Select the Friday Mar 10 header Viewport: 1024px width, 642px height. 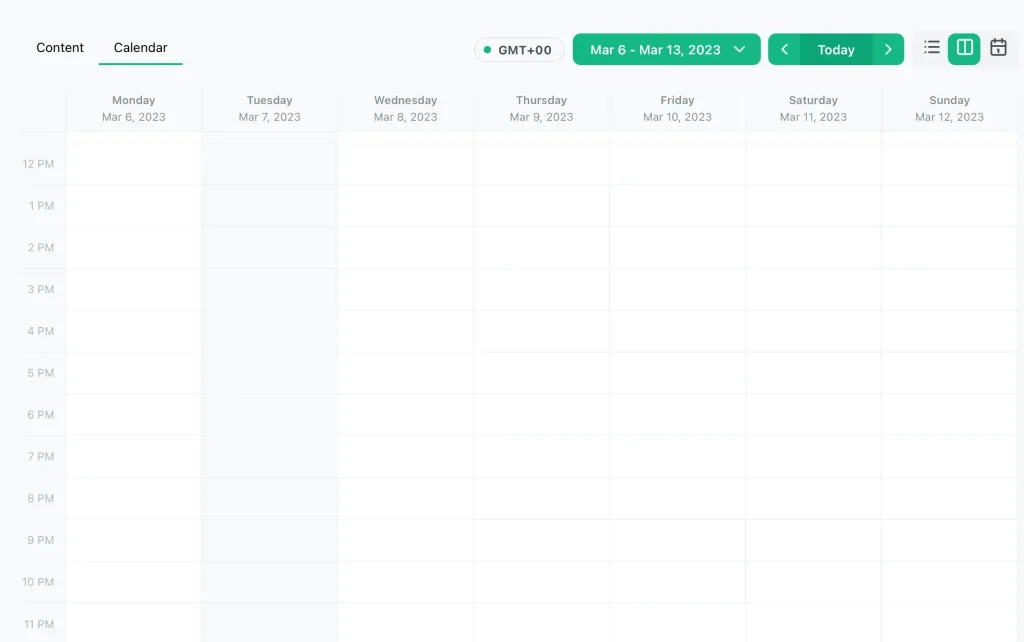(x=678, y=108)
